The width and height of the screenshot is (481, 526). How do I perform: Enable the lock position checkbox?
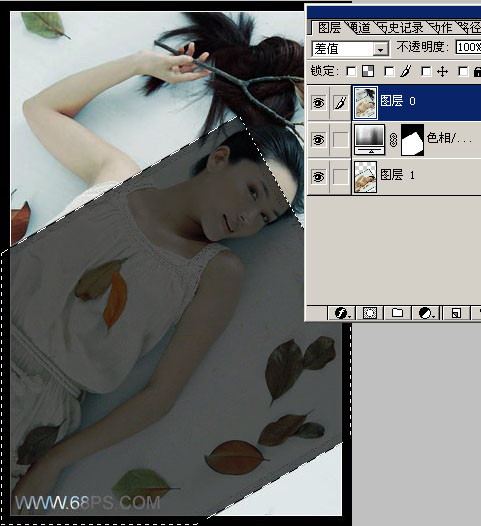(x=426, y=71)
